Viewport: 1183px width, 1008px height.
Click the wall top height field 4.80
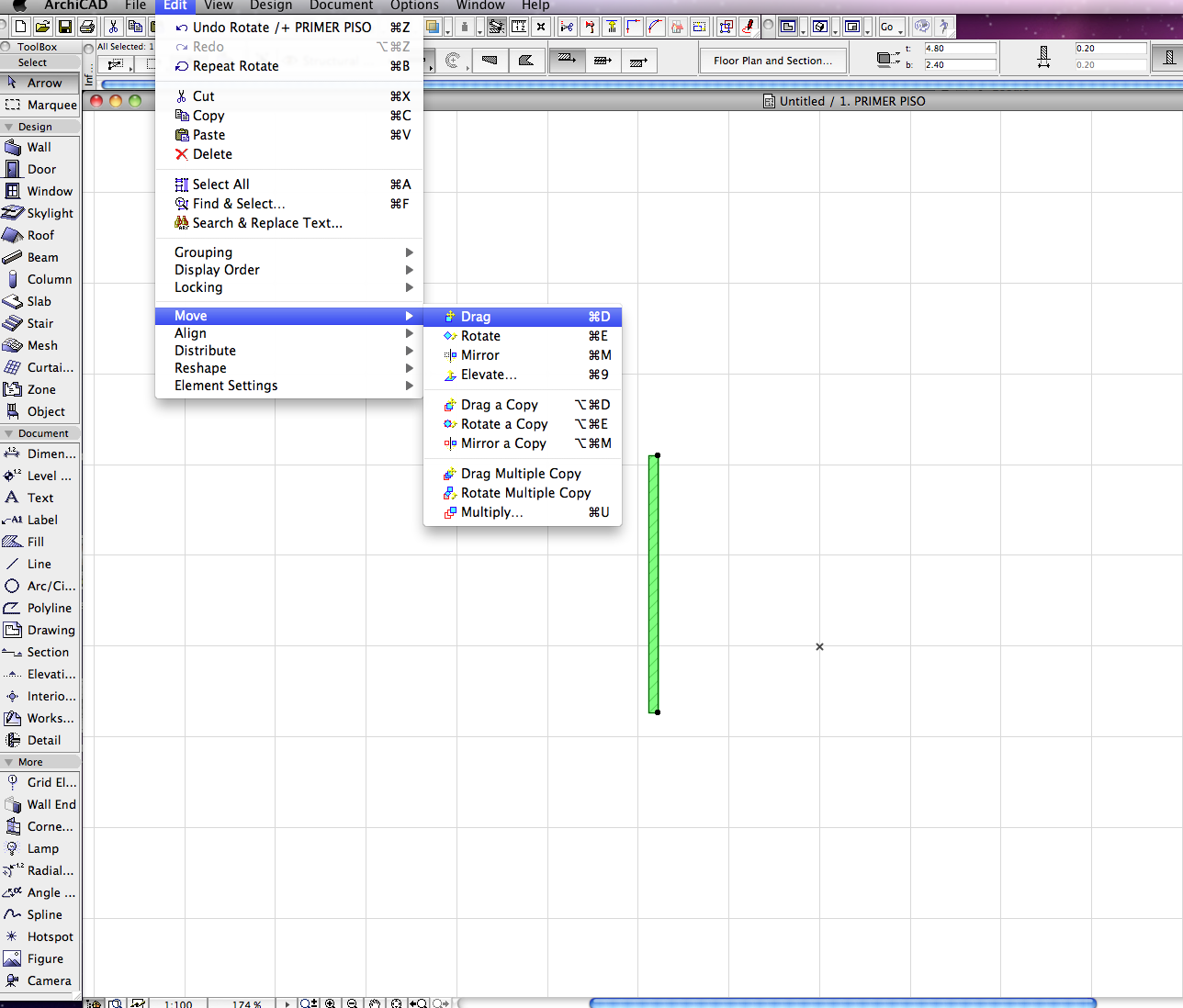coord(960,49)
